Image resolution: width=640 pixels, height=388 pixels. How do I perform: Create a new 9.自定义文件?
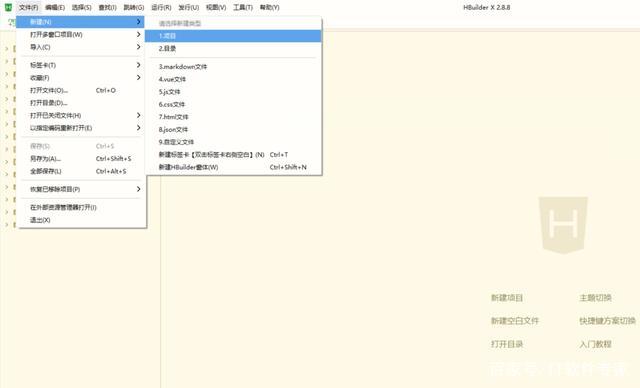pyautogui.click(x=233, y=142)
